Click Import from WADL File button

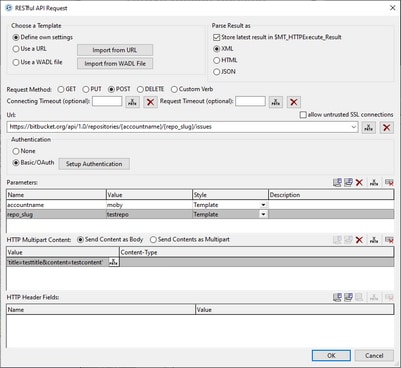[x=115, y=64]
